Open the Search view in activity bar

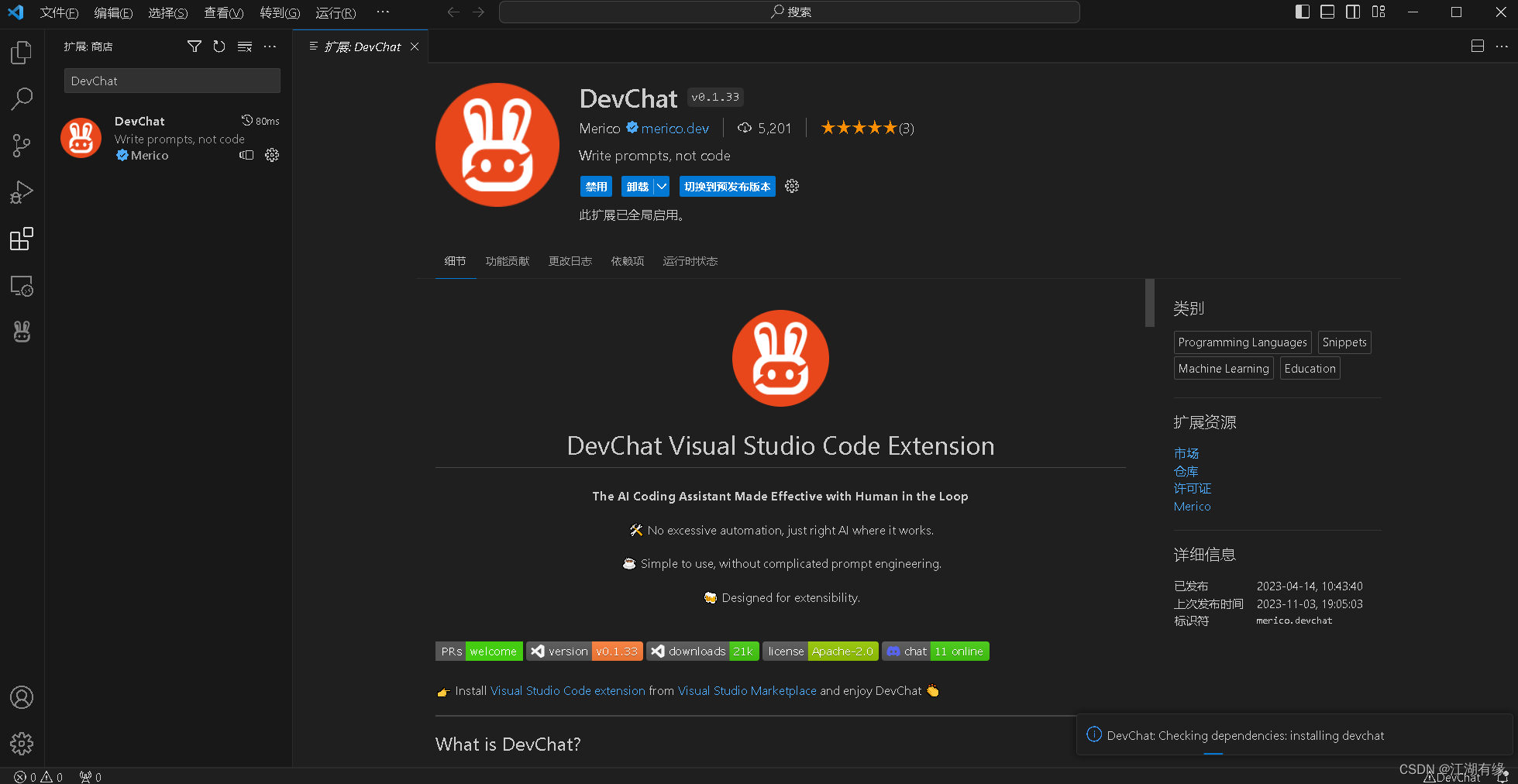click(x=22, y=99)
